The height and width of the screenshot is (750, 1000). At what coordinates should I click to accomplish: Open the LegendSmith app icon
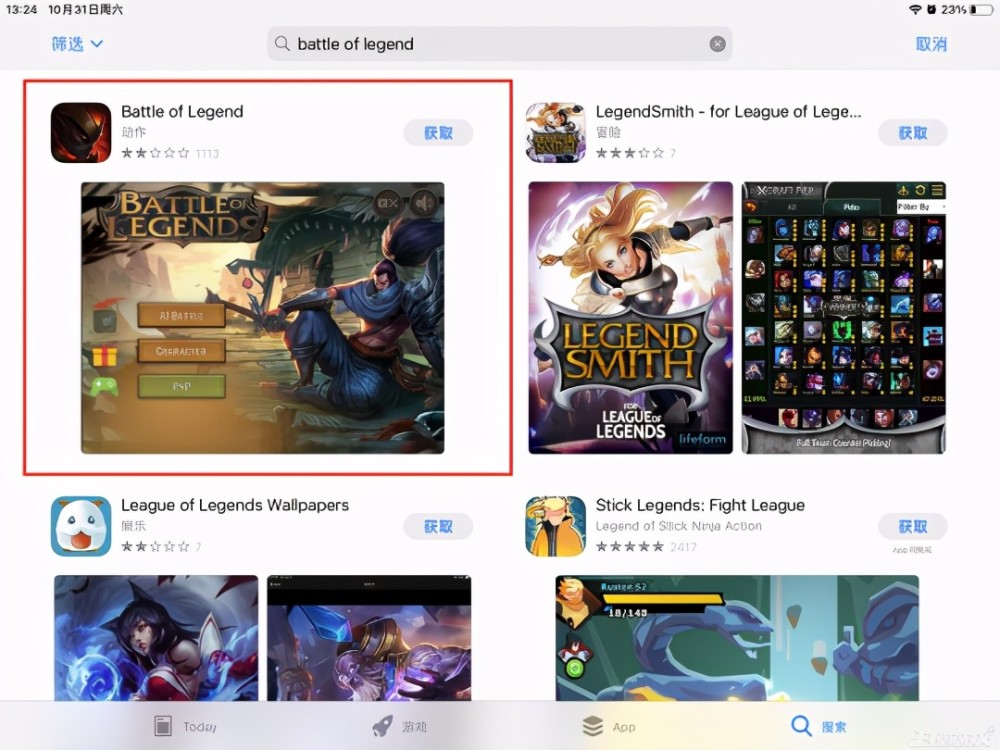pos(555,133)
